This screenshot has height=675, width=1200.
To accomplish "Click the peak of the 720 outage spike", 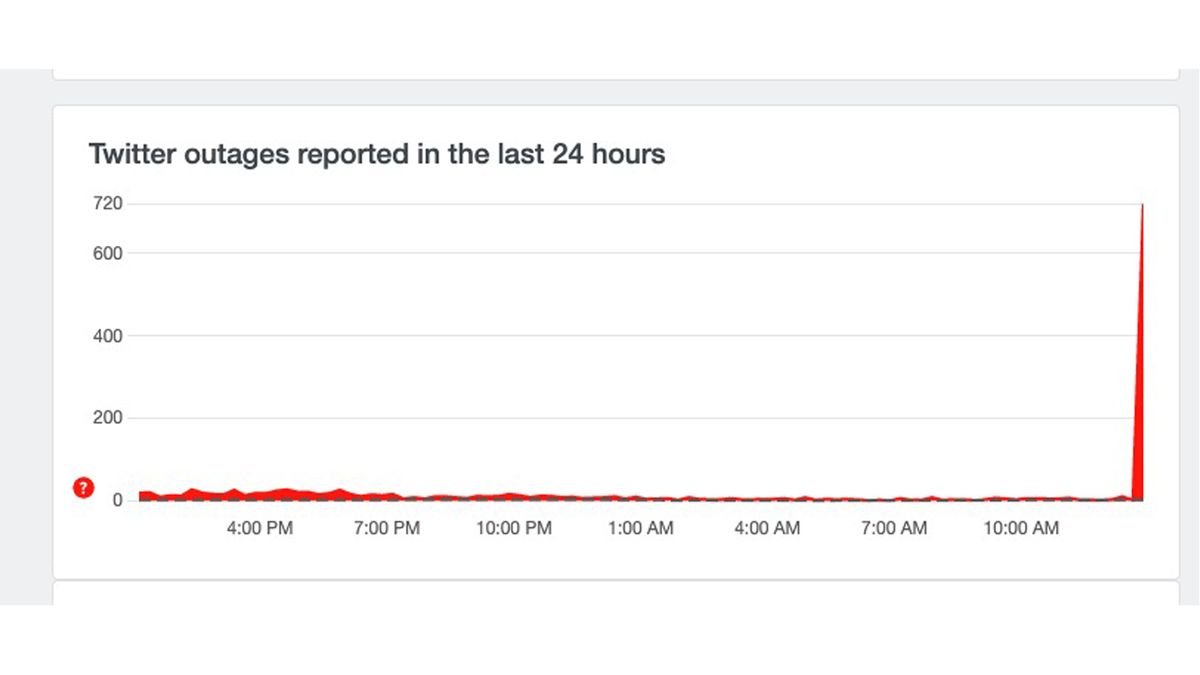I will 1141,205.
